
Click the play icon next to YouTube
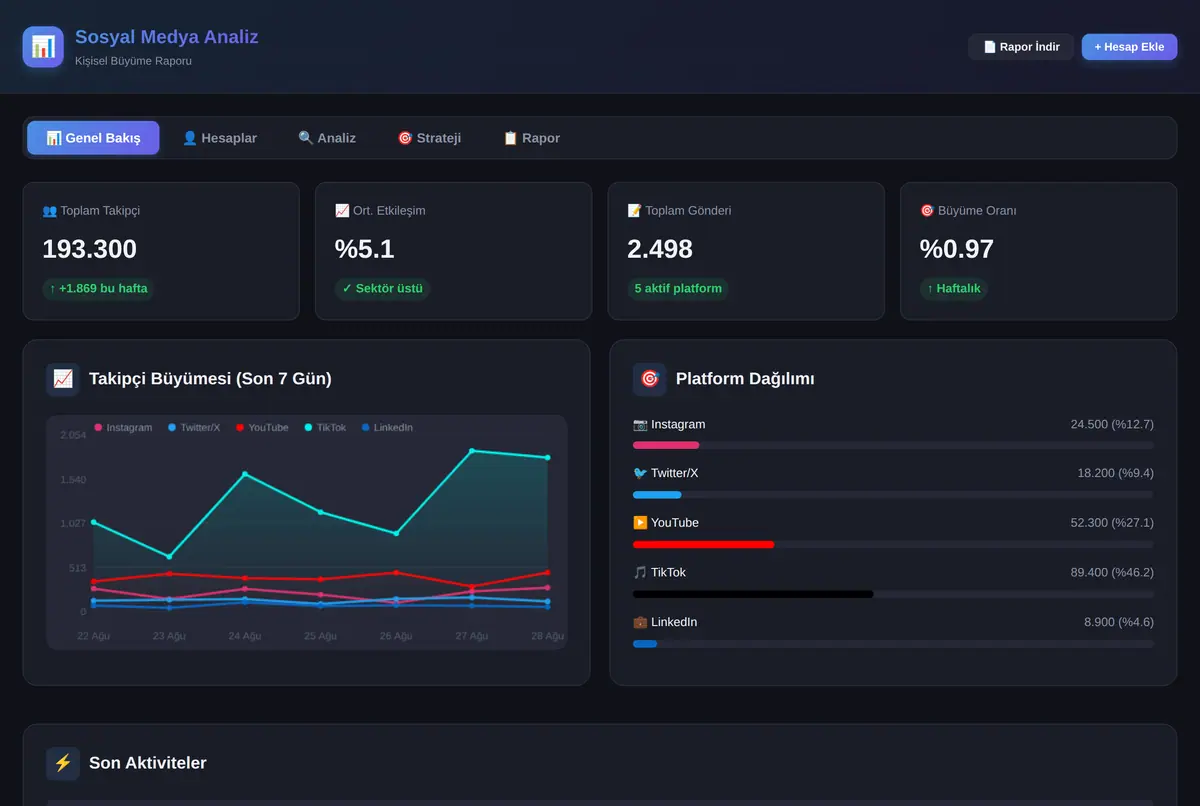[640, 523]
